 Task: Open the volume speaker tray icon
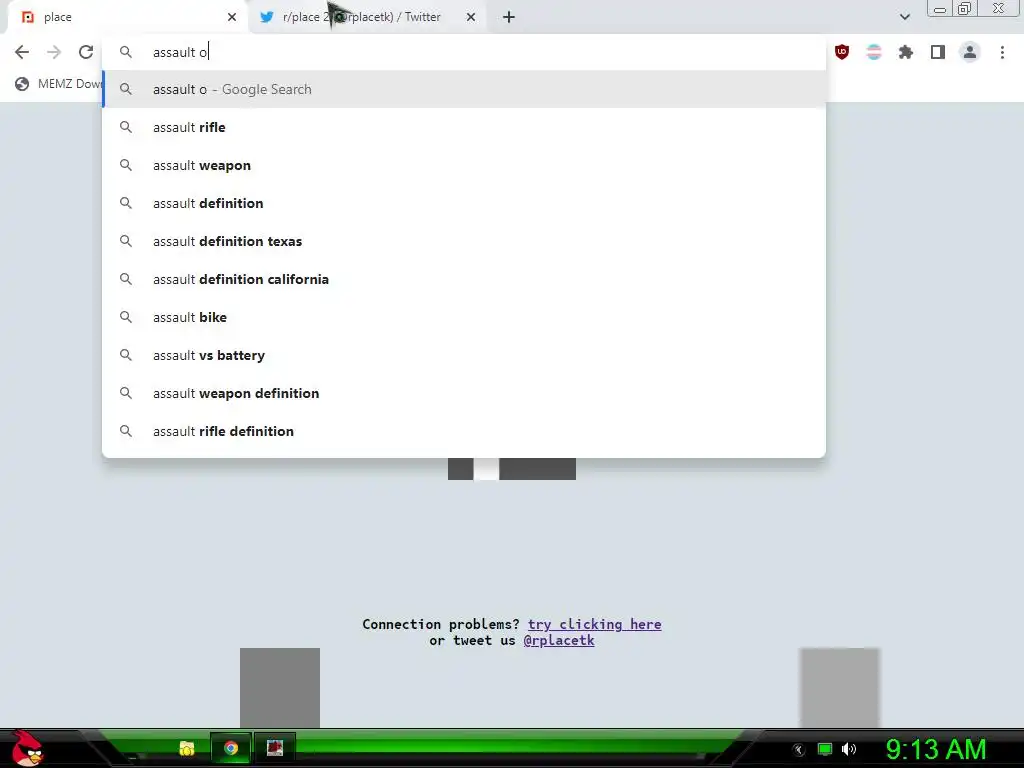[x=849, y=749]
